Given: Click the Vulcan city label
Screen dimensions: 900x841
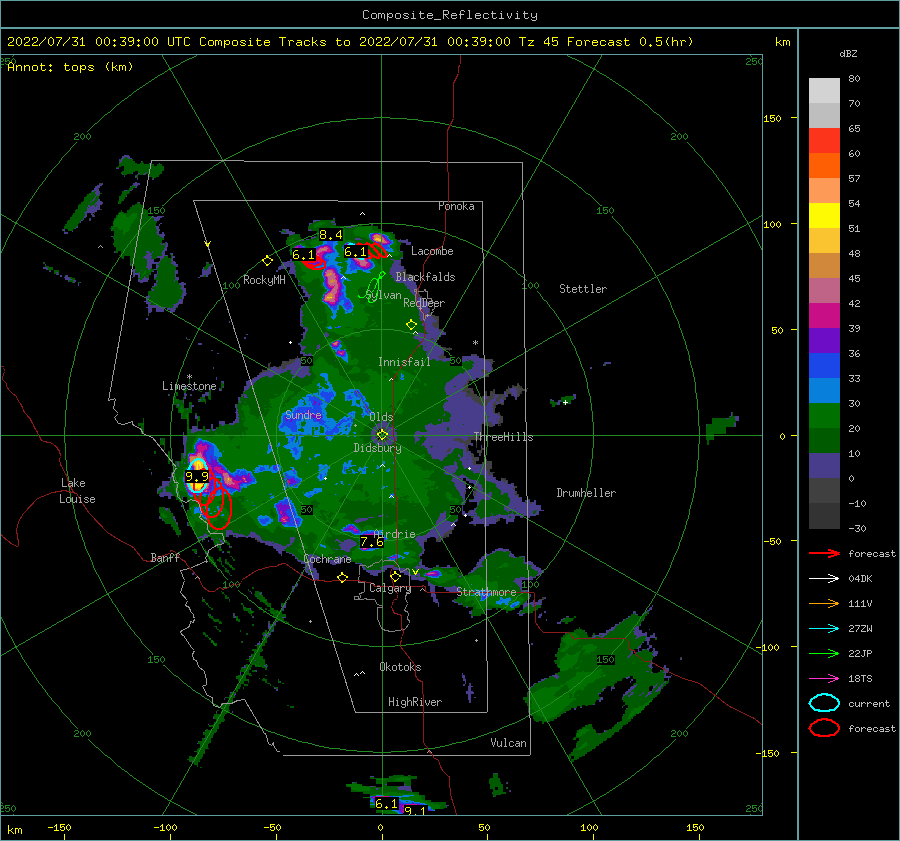Looking at the screenshot, I should click(x=509, y=743).
